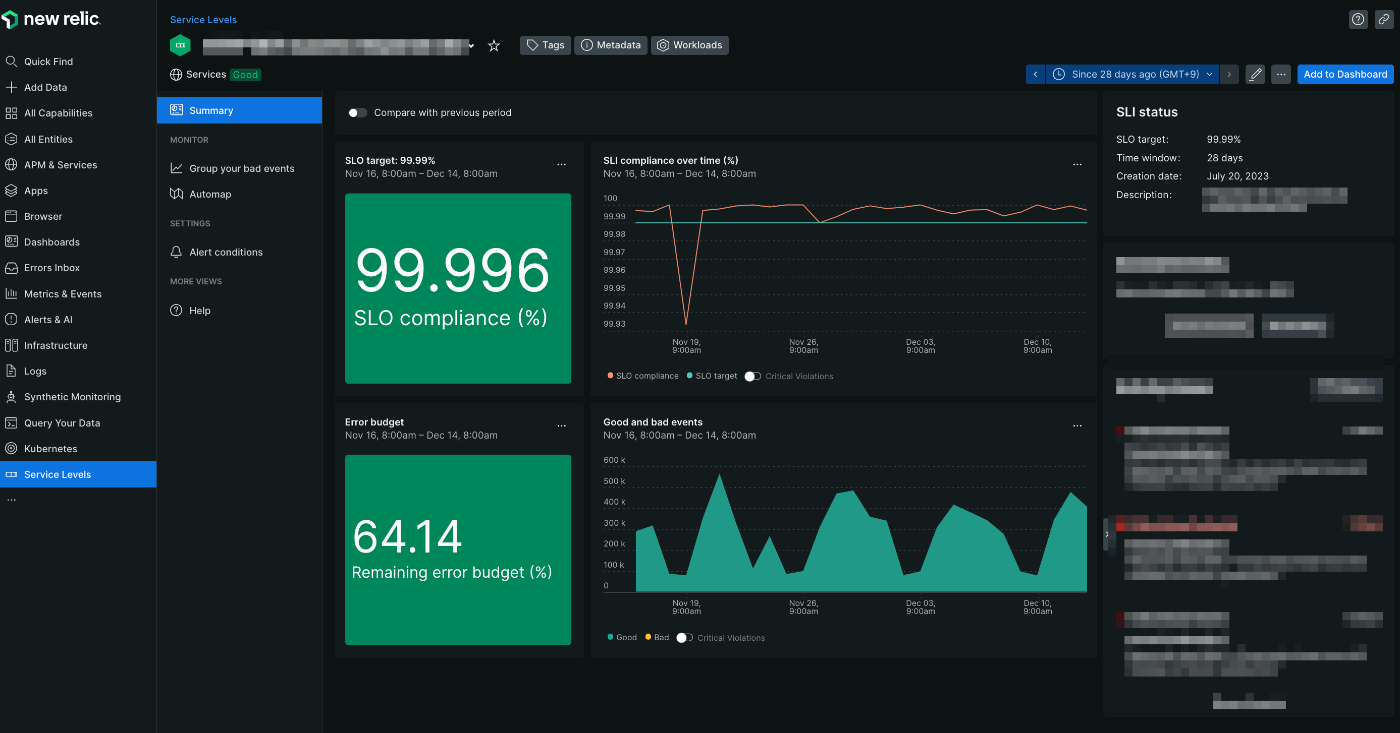Toggle Bad events legend series

click(x=657, y=637)
